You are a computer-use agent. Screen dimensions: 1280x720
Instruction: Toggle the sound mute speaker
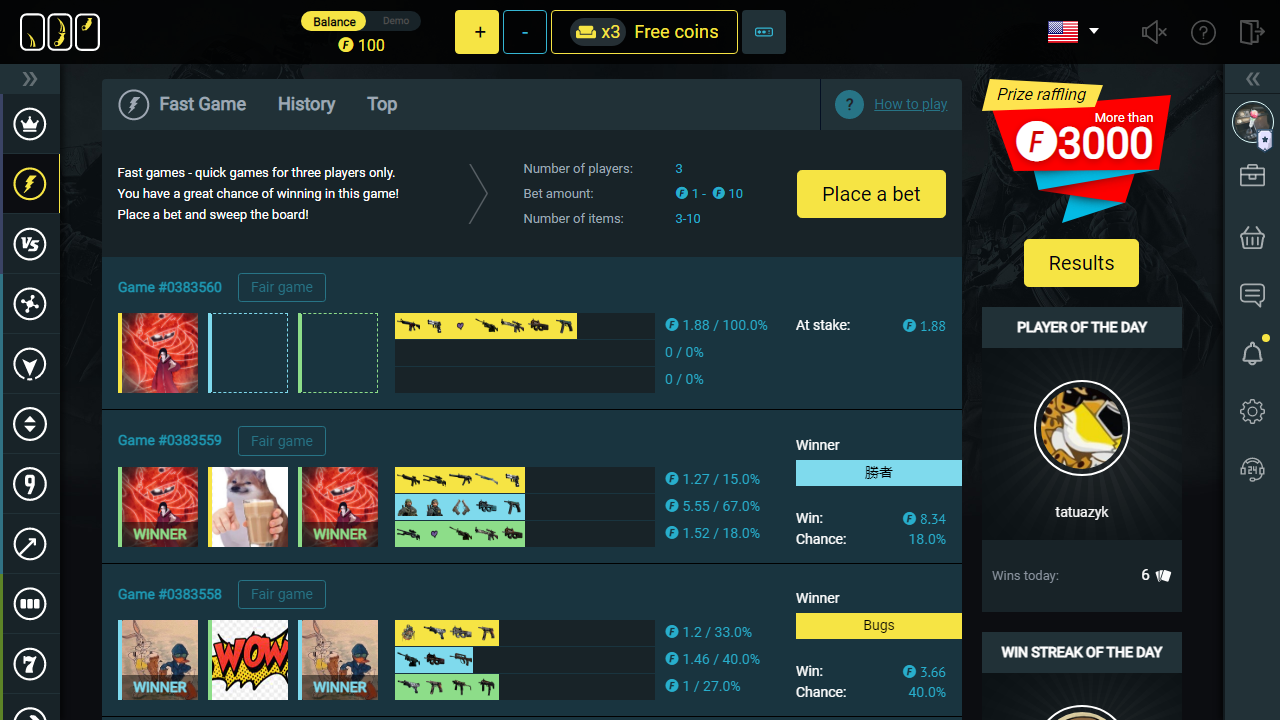pyautogui.click(x=1154, y=32)
